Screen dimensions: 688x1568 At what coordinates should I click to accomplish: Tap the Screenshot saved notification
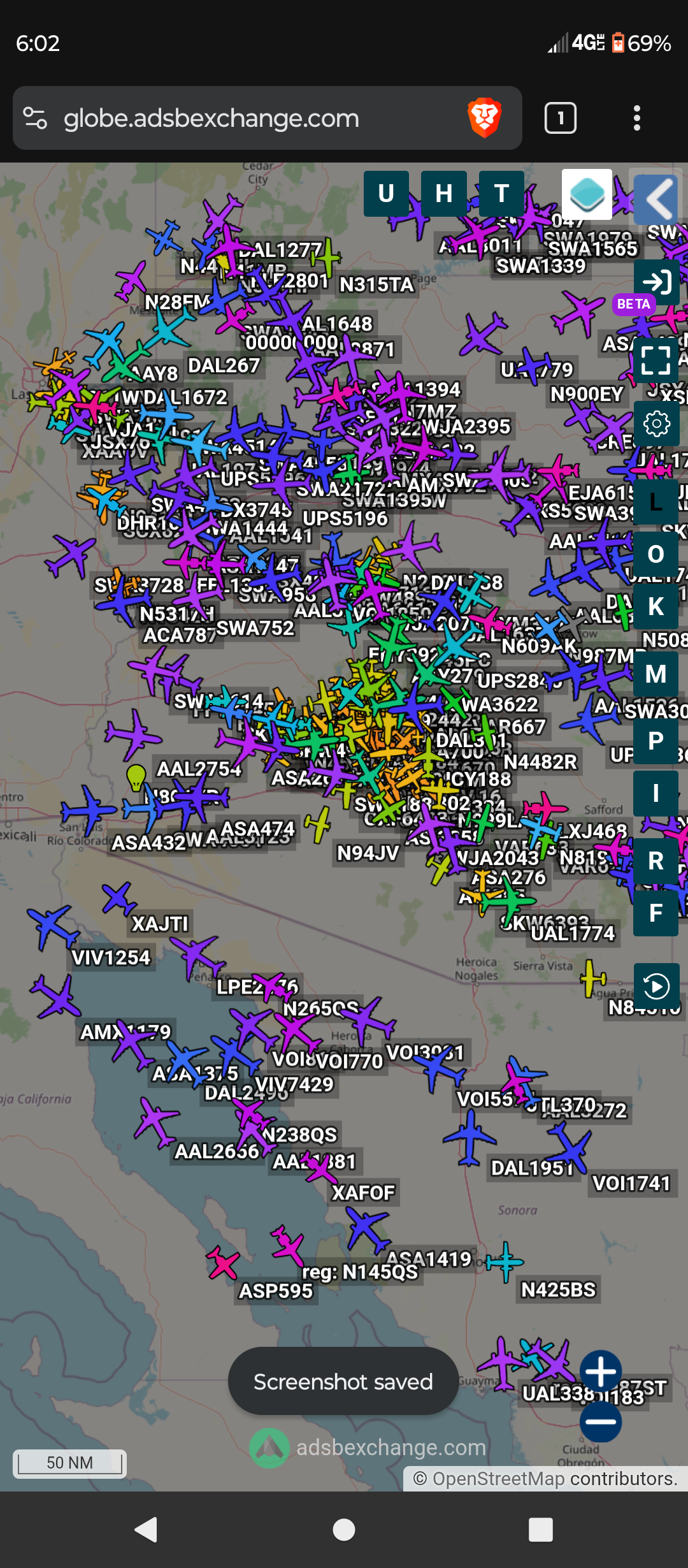[x=343, y=1382]
